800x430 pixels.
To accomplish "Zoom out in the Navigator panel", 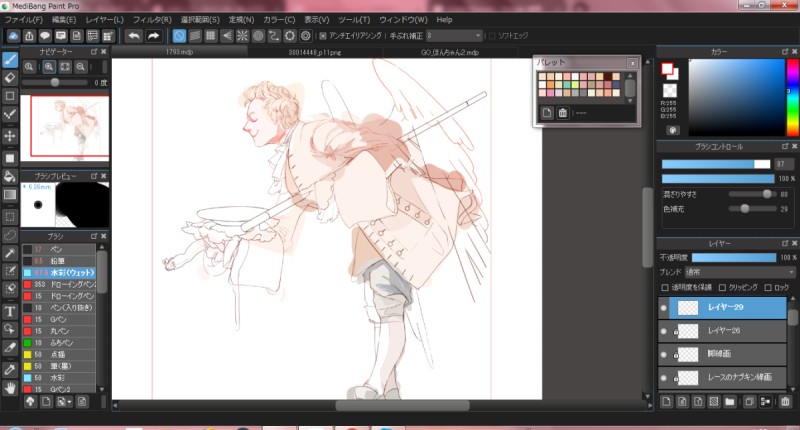I will (x=81, y=67).
